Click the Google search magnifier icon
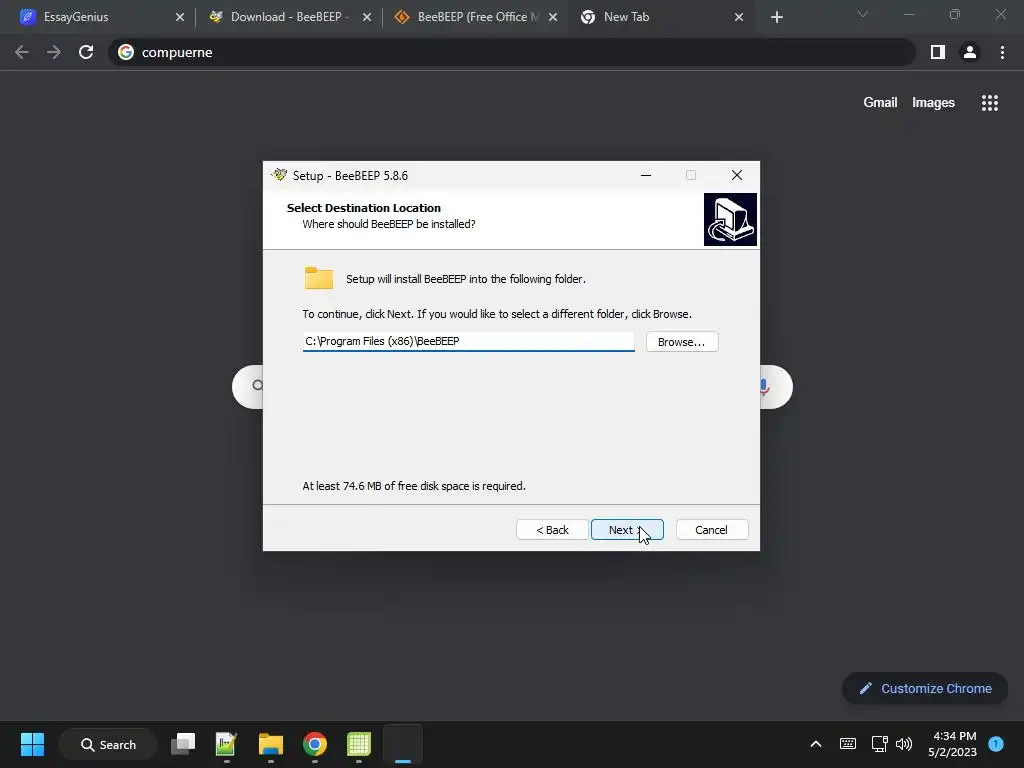The image size is (1024, 768). [258, 385]
